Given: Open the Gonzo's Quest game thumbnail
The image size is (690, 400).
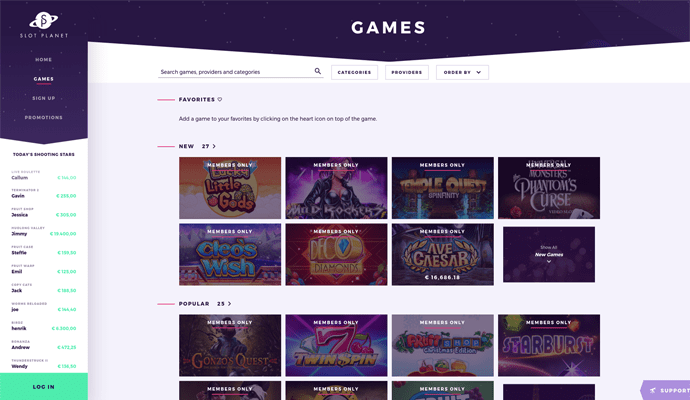Looking at the screenshot, I should [230, 345].
